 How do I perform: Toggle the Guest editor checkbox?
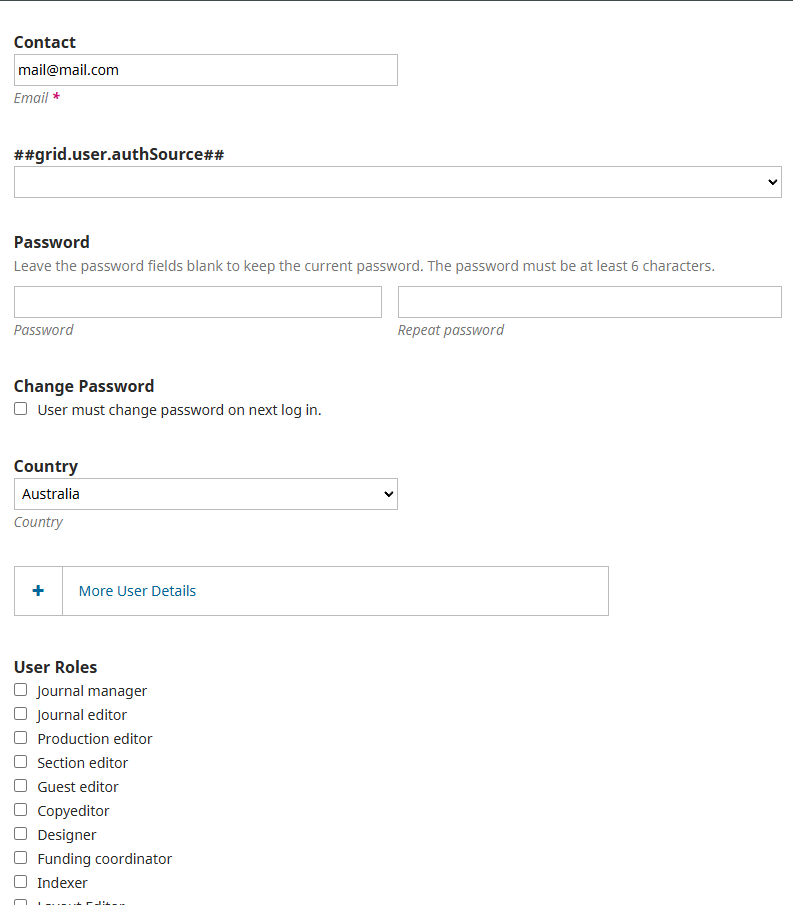coord(21,786)
